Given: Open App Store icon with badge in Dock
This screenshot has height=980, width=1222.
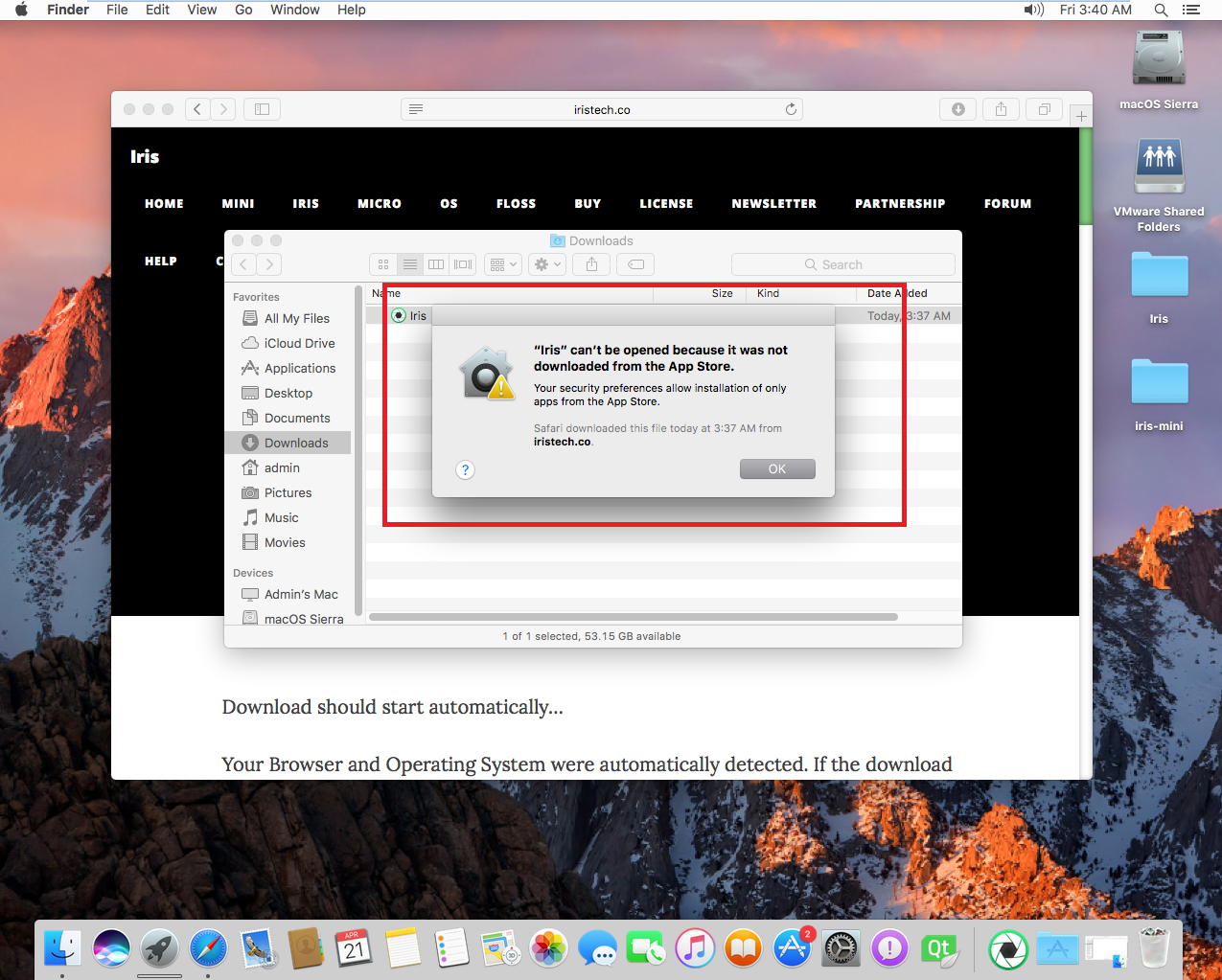Looking at the screenshot, I should coord(793,948).
